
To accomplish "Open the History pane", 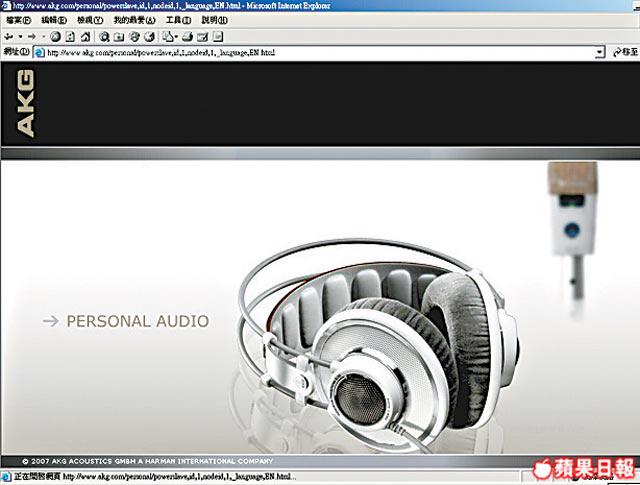I will click(x=149, y=37).
